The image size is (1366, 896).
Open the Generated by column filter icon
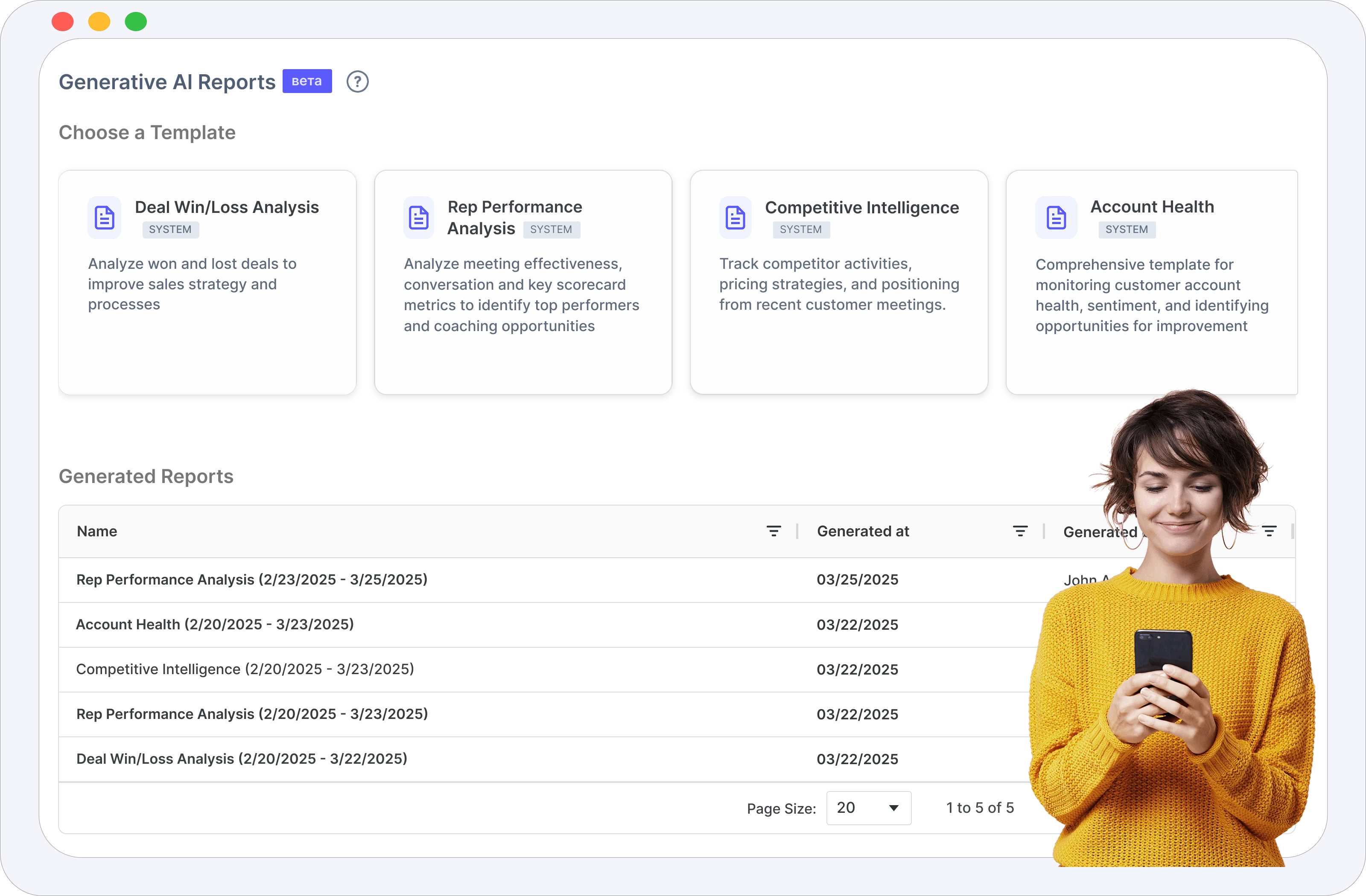click(x=1269, y=531)
